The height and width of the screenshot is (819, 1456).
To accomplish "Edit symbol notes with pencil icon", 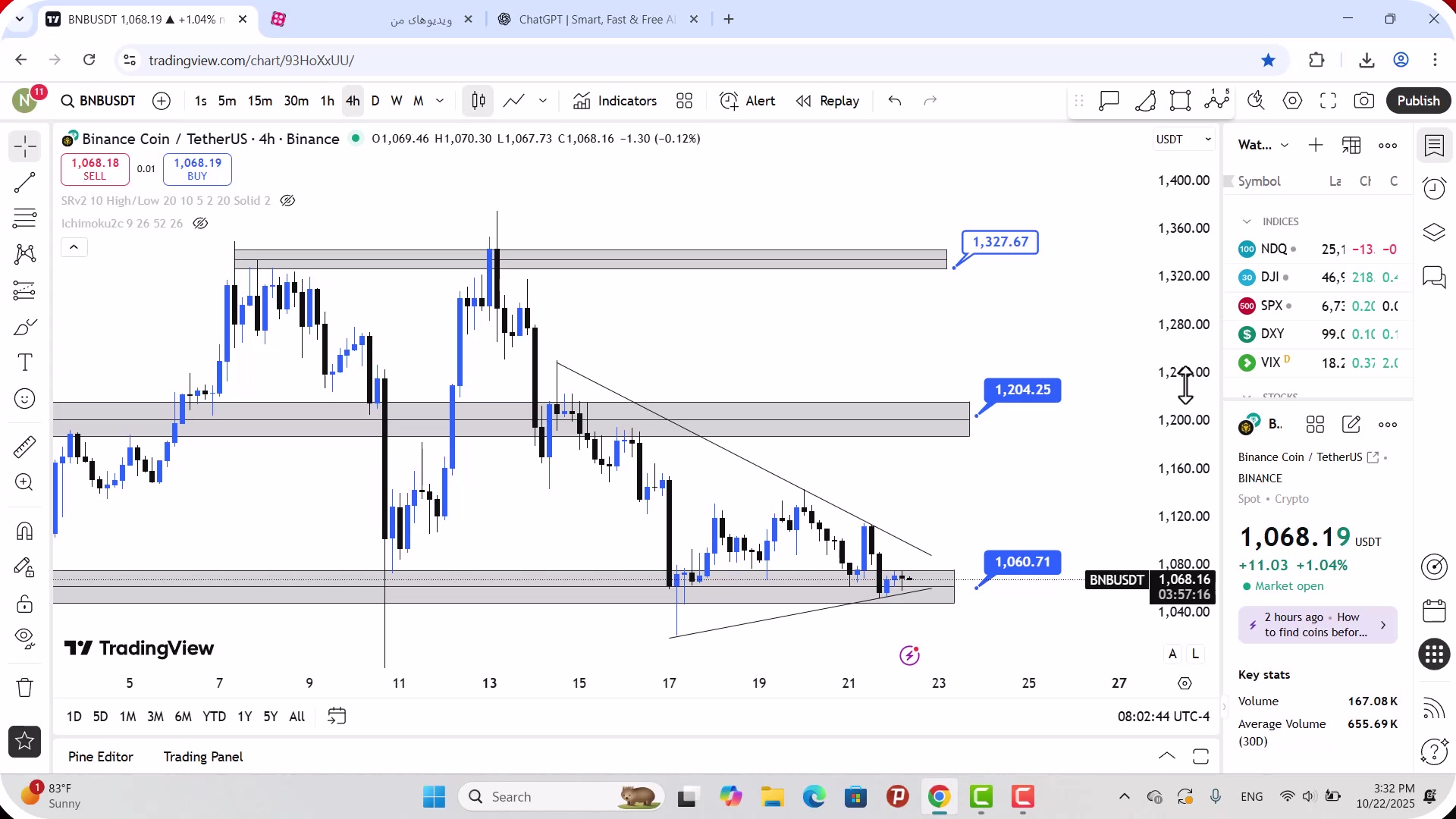I will [1351, 425].
